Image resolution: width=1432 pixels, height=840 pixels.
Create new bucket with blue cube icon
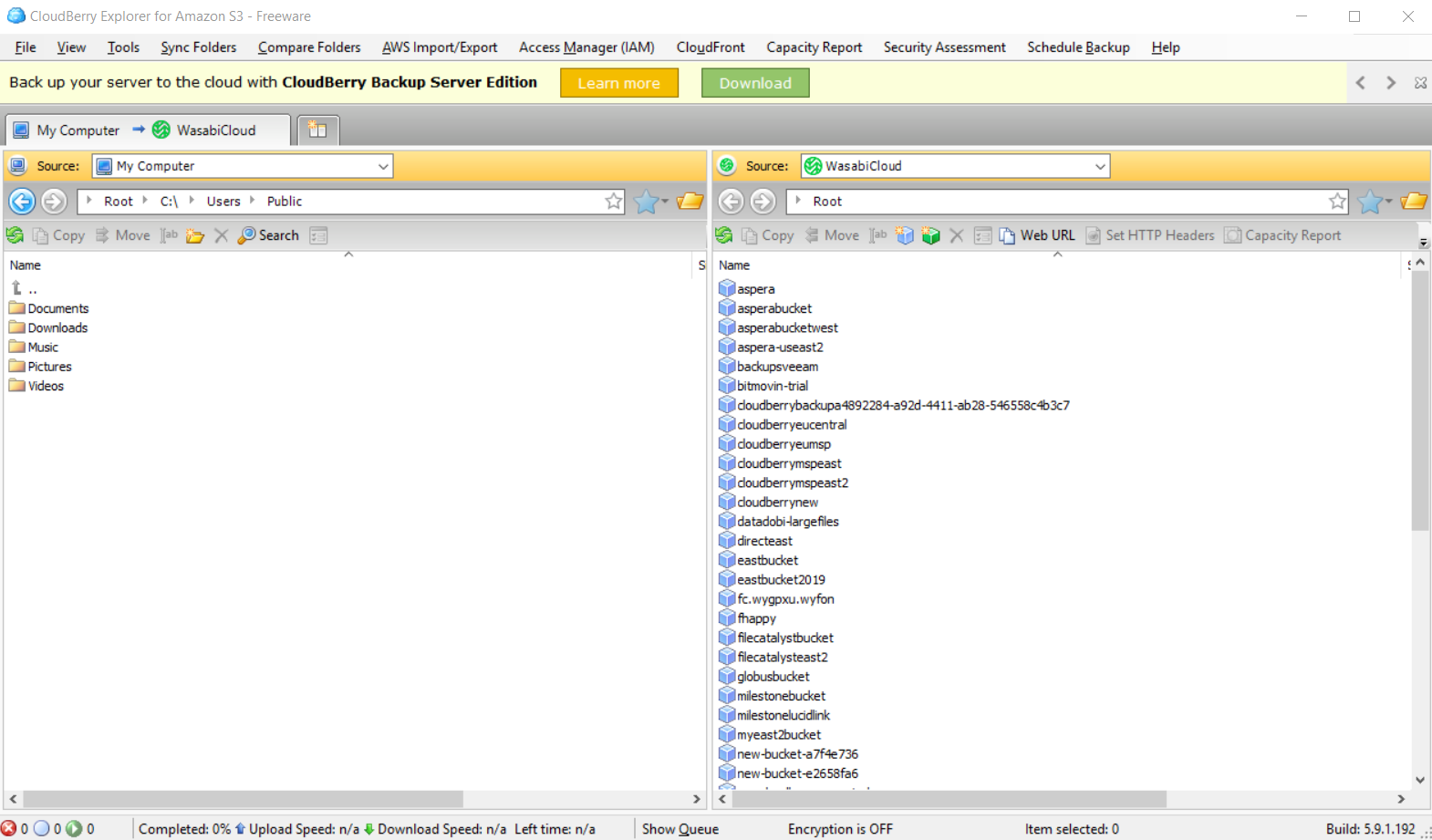(x=904, y=235)
